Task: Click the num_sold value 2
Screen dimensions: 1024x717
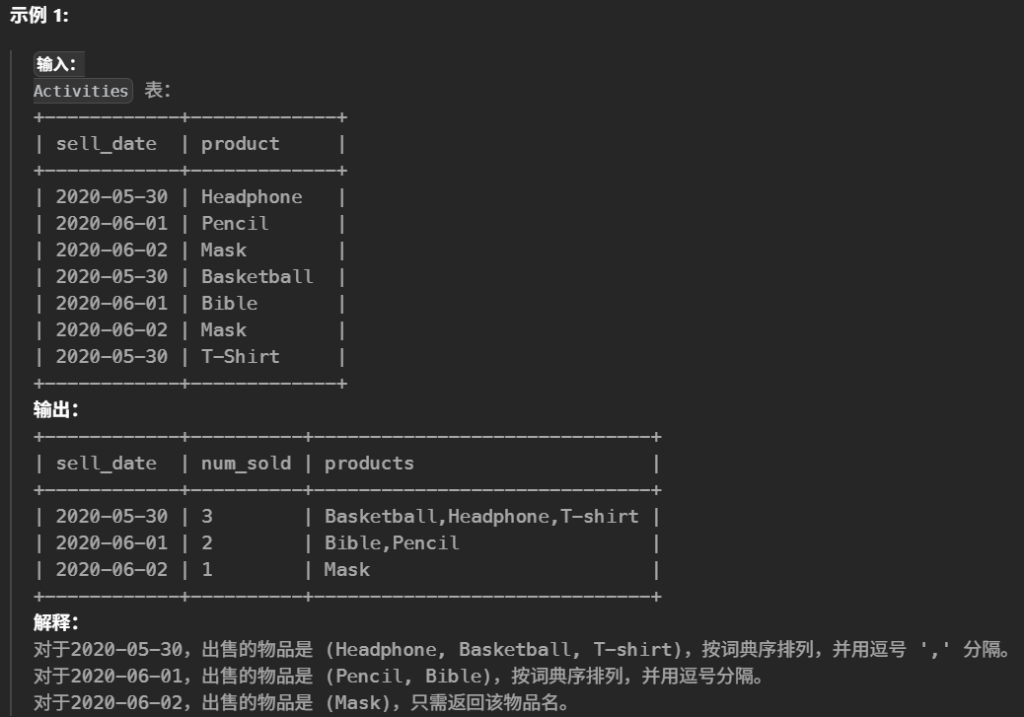Action: tap(207, 544)
